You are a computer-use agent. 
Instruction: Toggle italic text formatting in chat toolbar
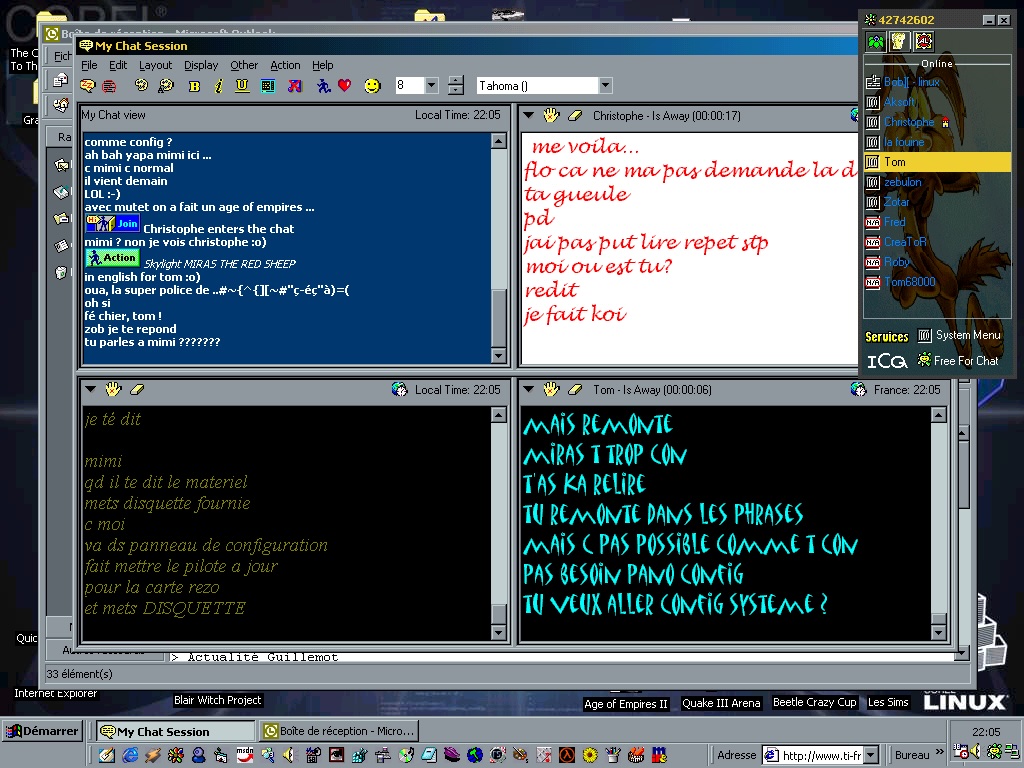coord(218,86)
